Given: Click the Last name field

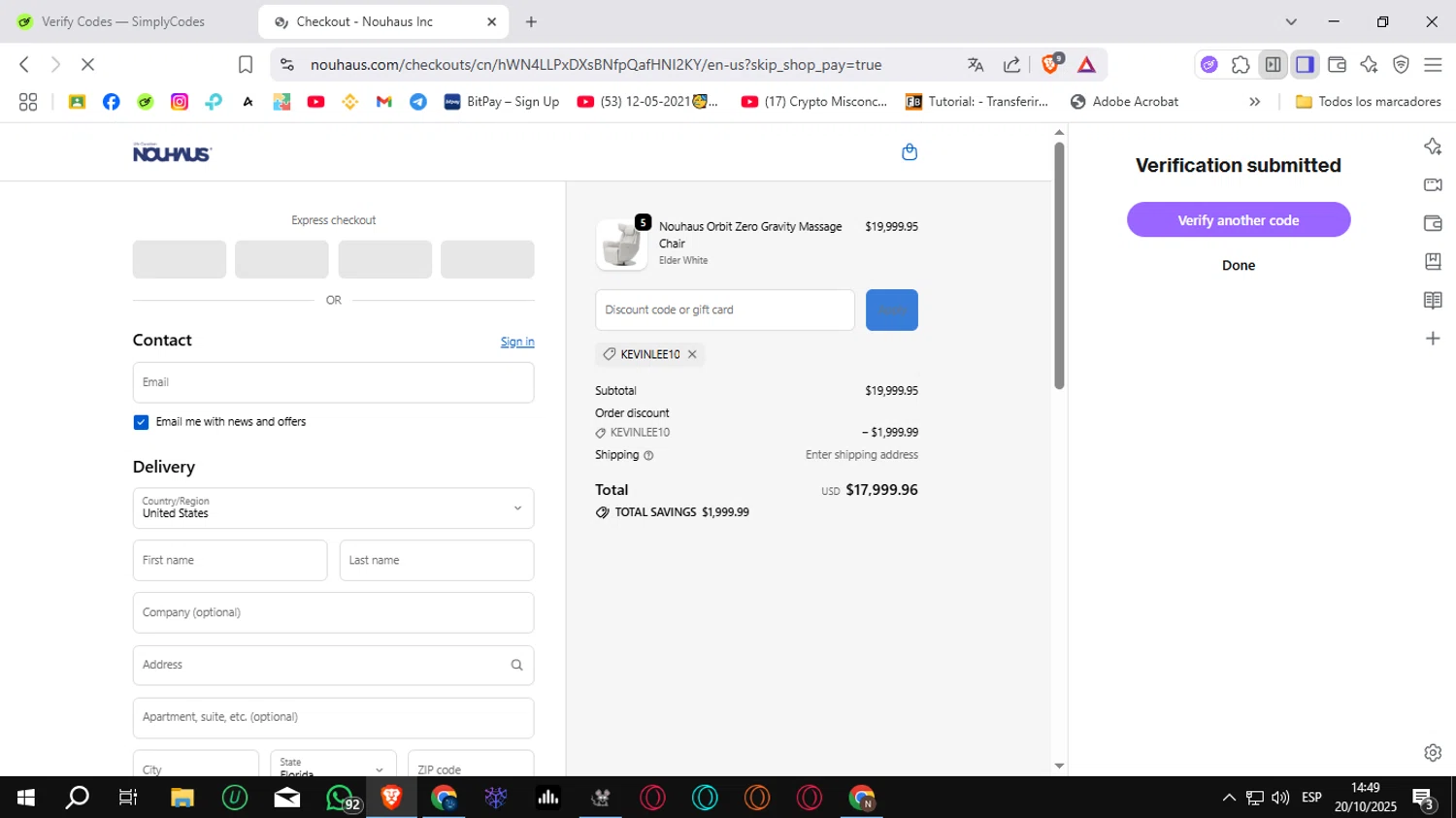Looking at the screenshot, I should tap(437, 561).
